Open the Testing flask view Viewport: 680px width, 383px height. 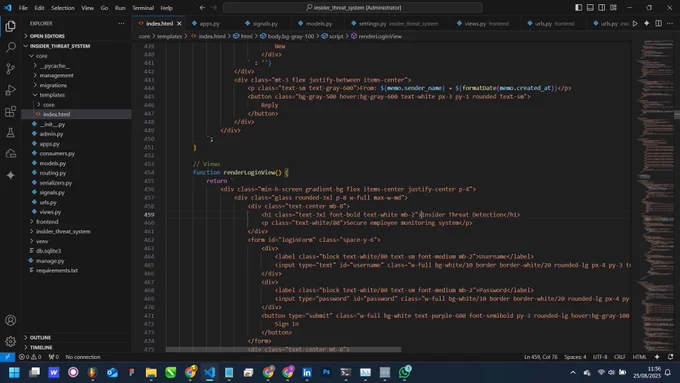coord(10,132)
